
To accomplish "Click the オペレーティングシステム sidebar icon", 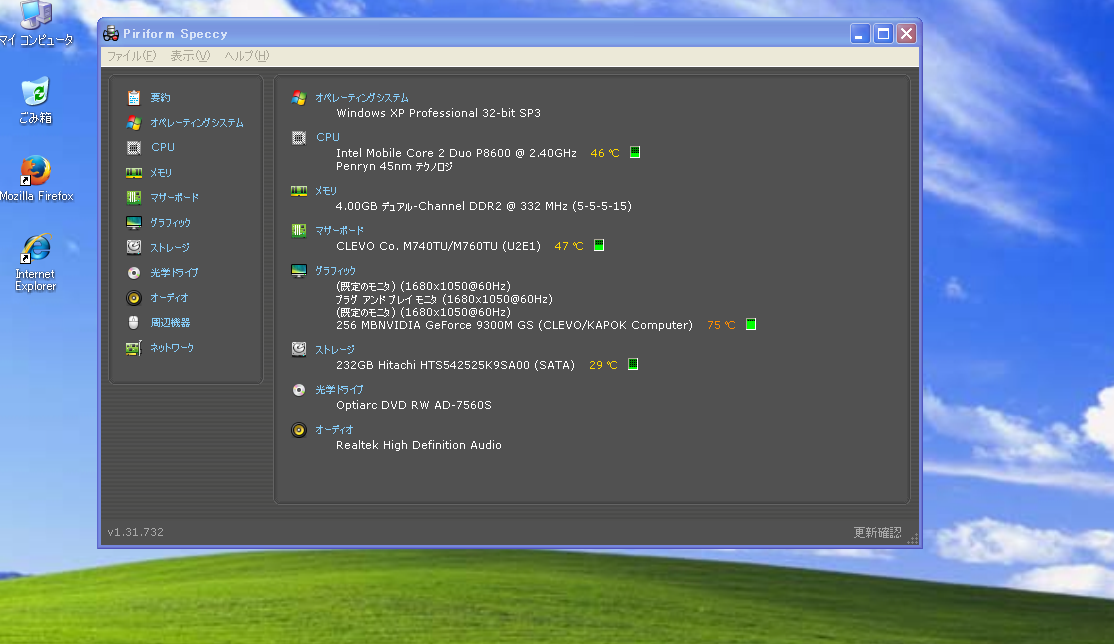I will [134, 123].
